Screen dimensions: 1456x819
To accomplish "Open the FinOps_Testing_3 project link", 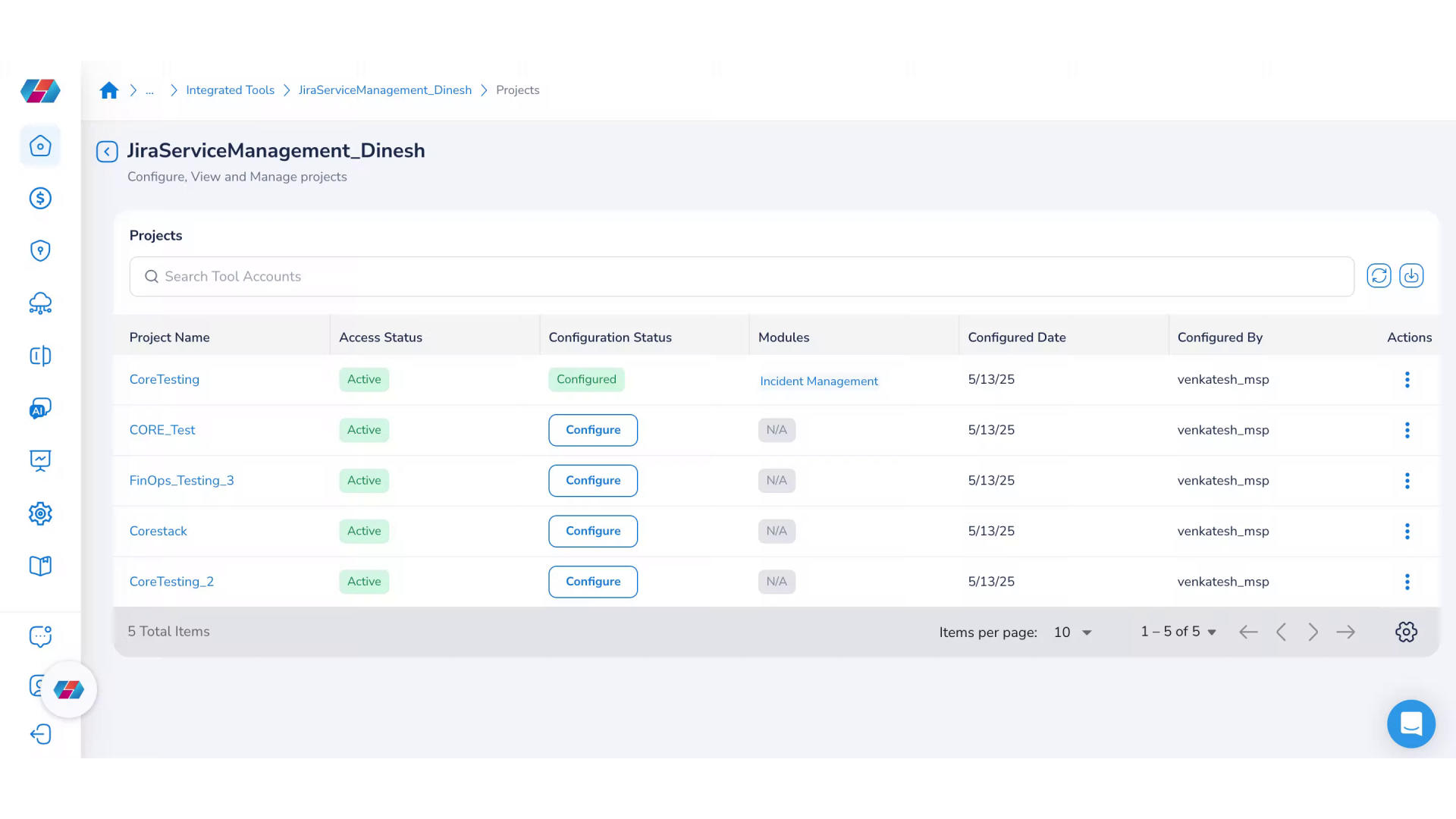I will (182, 481).
